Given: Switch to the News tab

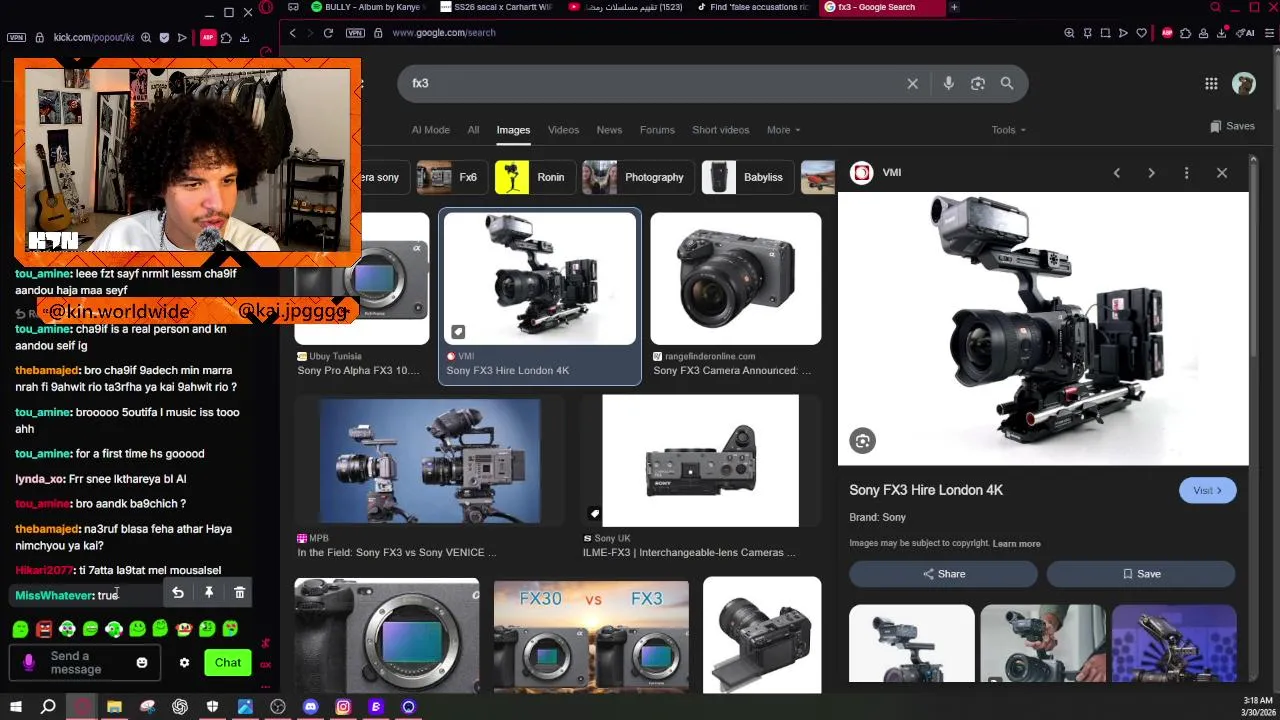Looking at the screenshot, I should [609, 130].
